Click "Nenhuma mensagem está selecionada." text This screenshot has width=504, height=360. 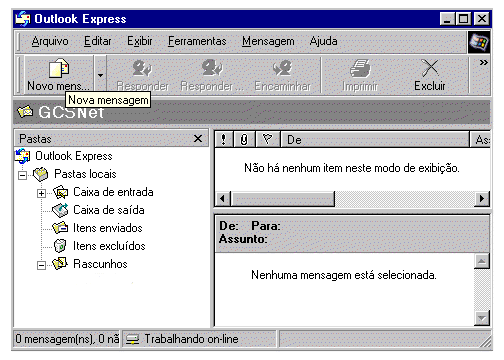click(x=344, y=275)
